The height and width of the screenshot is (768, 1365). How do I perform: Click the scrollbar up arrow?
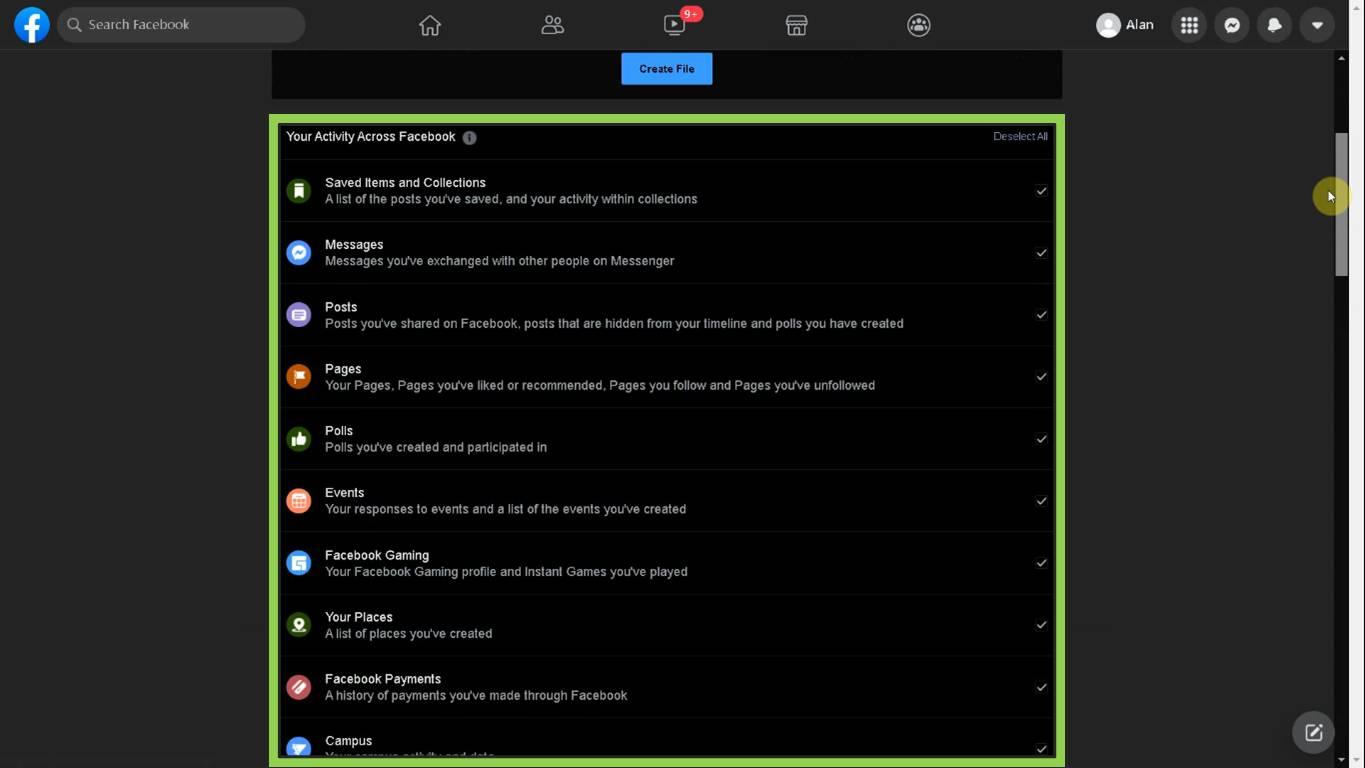coord(1341,58)
